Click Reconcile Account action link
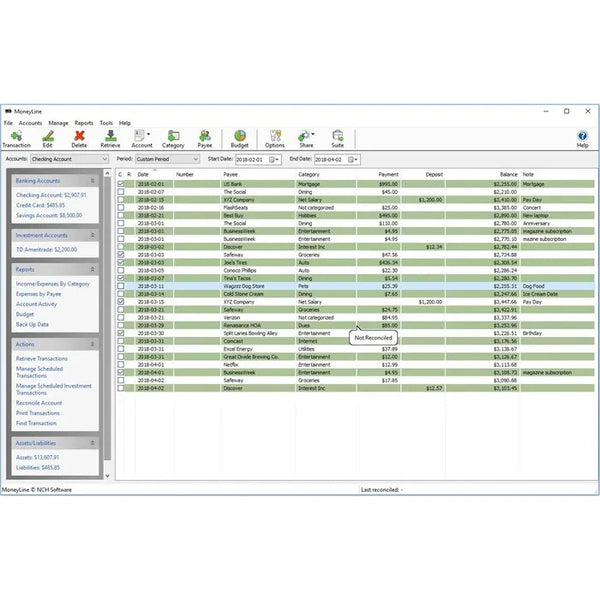This screenshot has height=600, width=600. click(39, 403)
